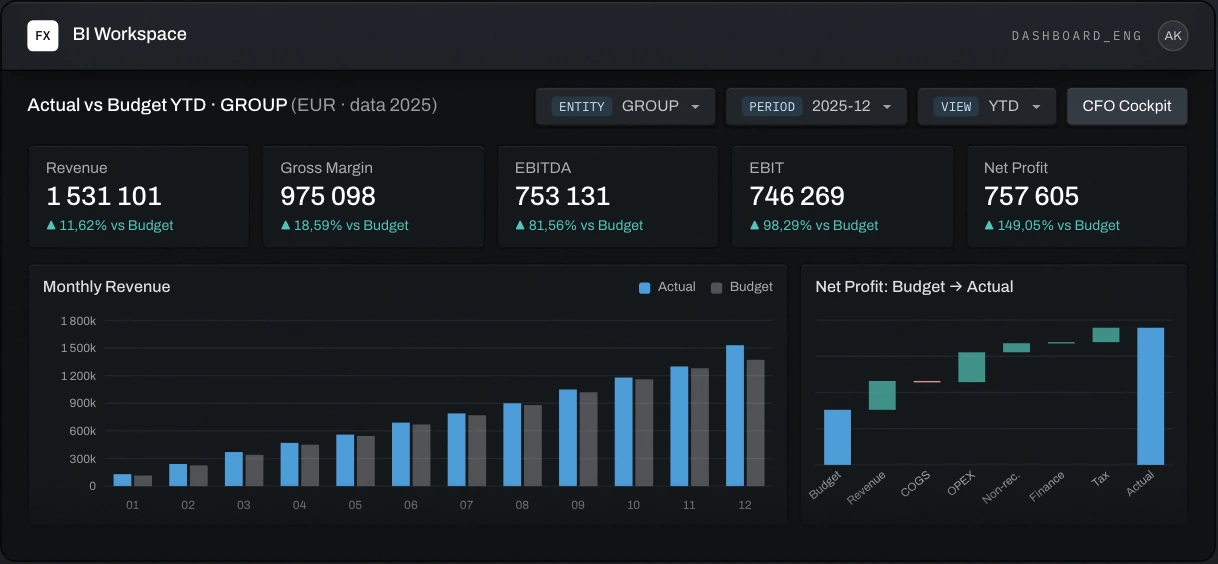This screenshot has height=564, width=1218.
Task: Click the 753 131 EBITDA value
Action: click(x=563, y=196)
